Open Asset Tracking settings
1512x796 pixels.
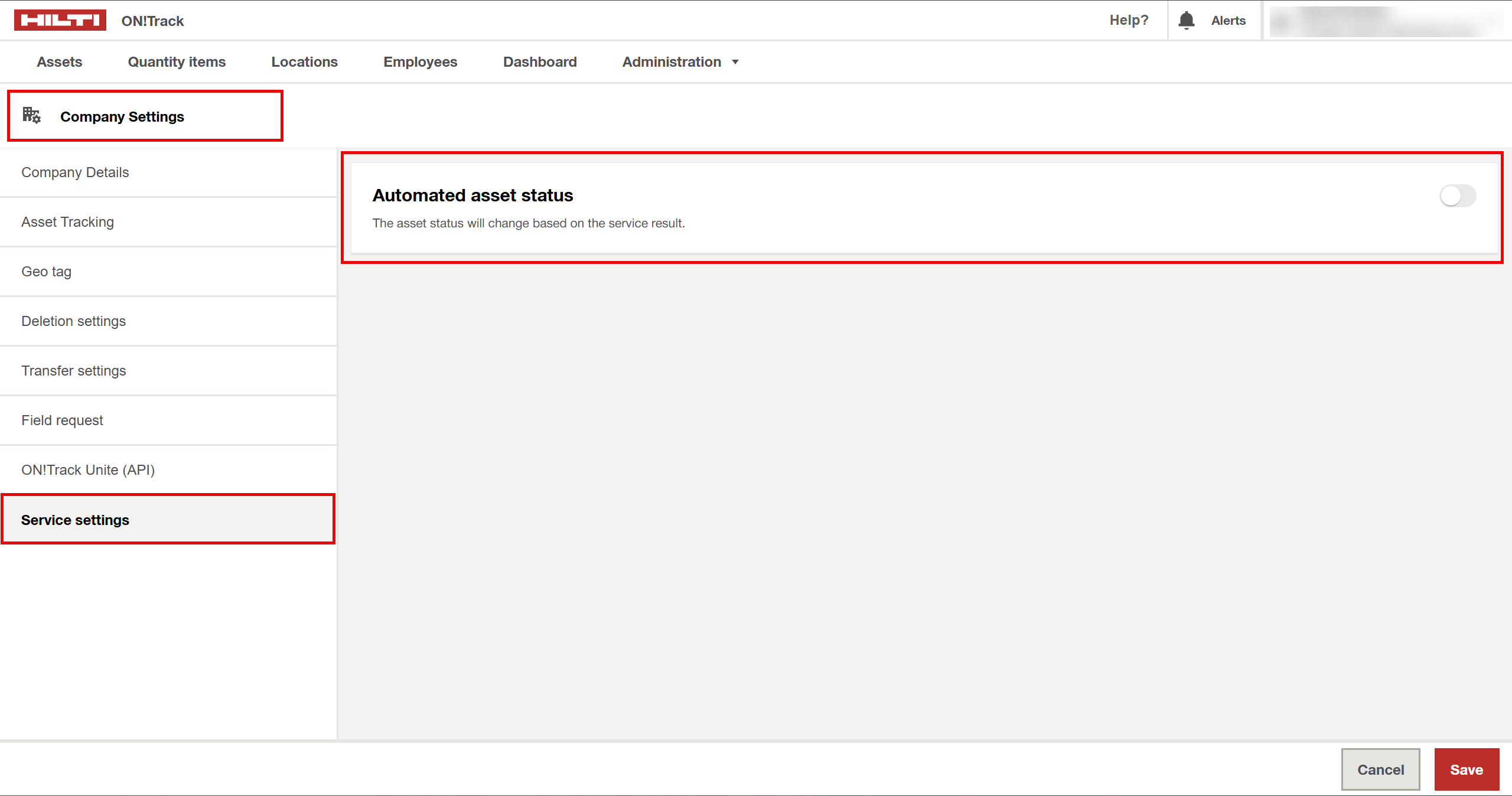(x=67, y=222)
